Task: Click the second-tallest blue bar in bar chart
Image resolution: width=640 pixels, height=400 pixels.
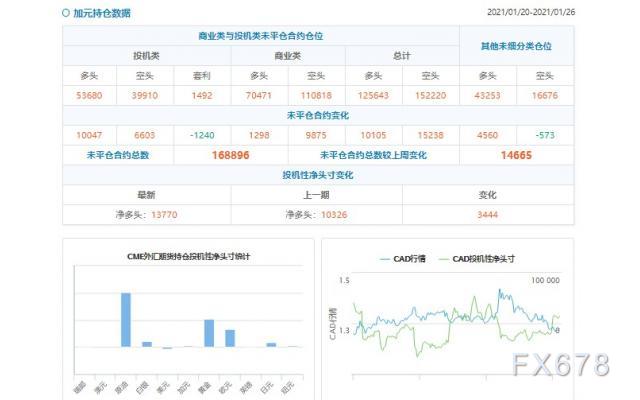Action: coord(209,333)
